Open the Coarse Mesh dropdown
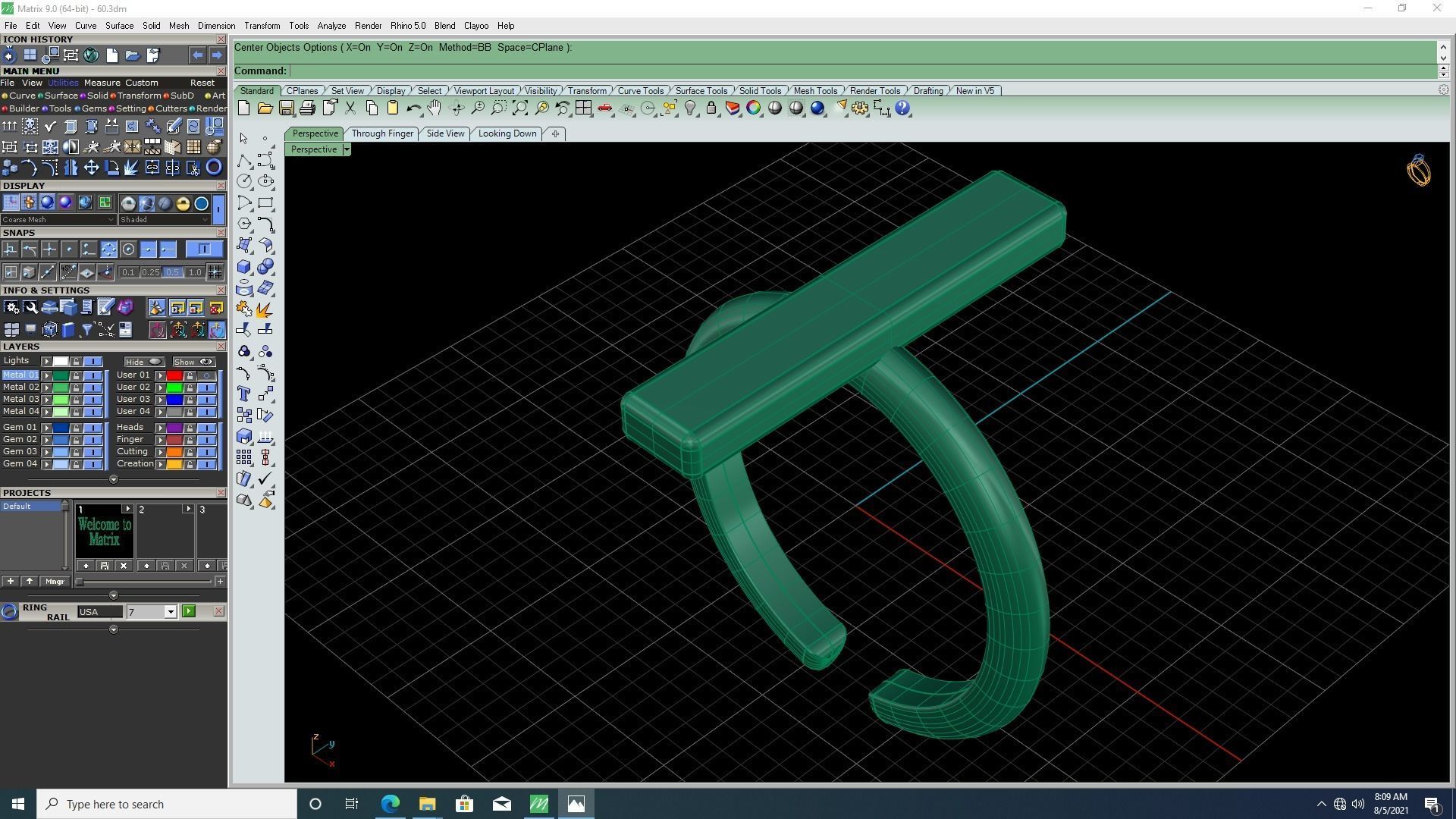The image size is (1456, 819). point(58,220)
